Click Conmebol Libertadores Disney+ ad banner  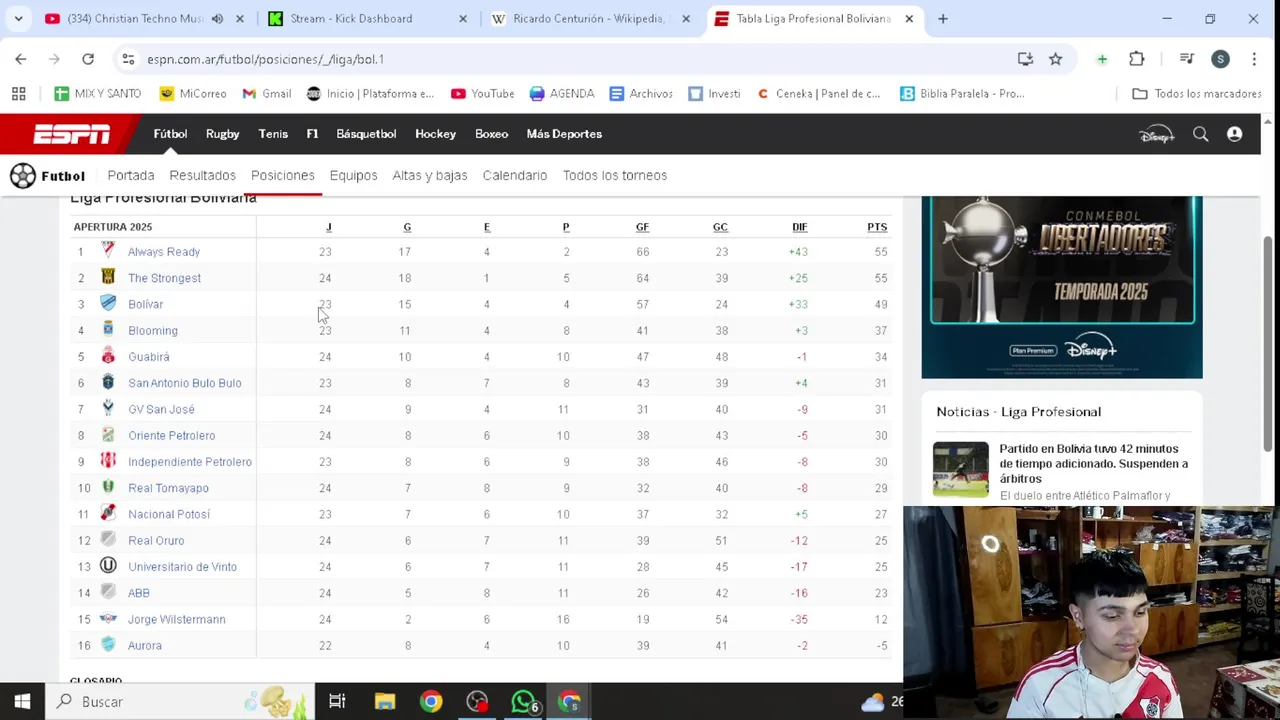tap(1062, 287)
